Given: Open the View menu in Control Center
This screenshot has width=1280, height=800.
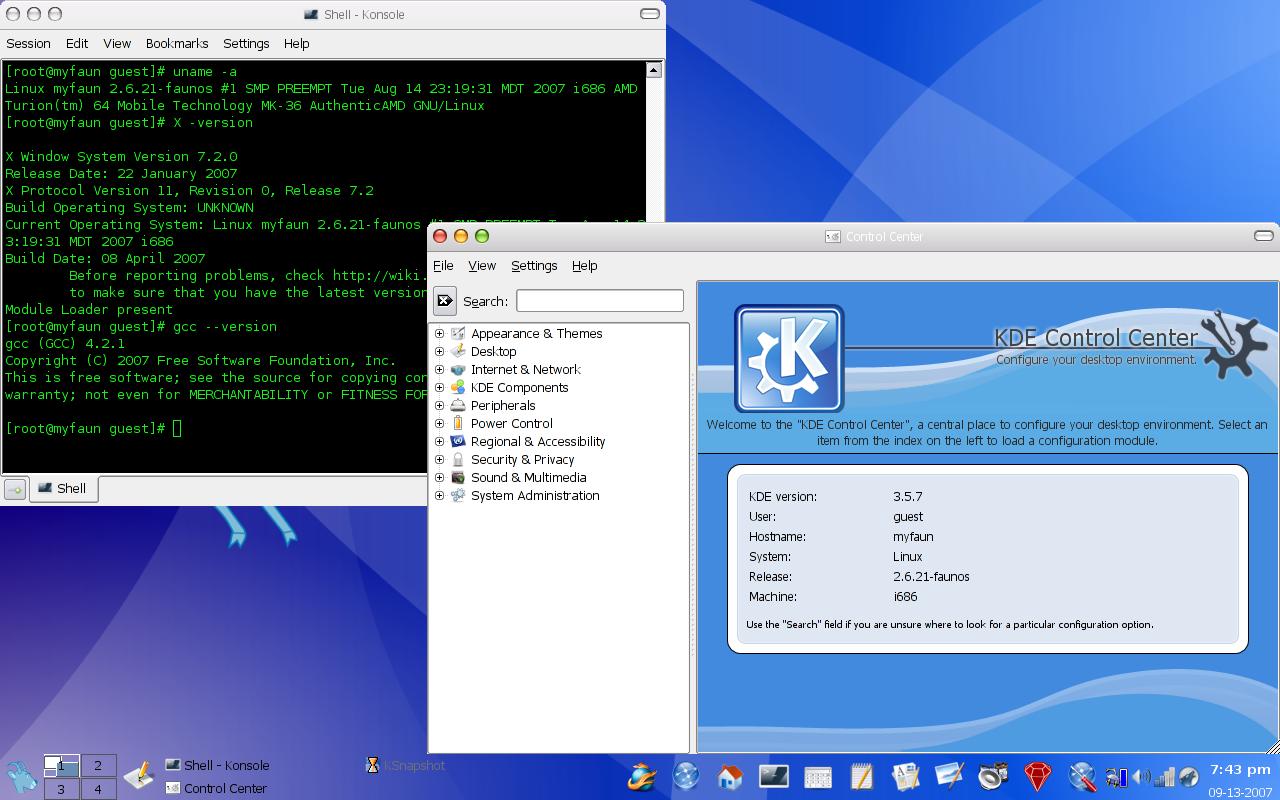Looking at the screenshot, I should coord(482,265).
